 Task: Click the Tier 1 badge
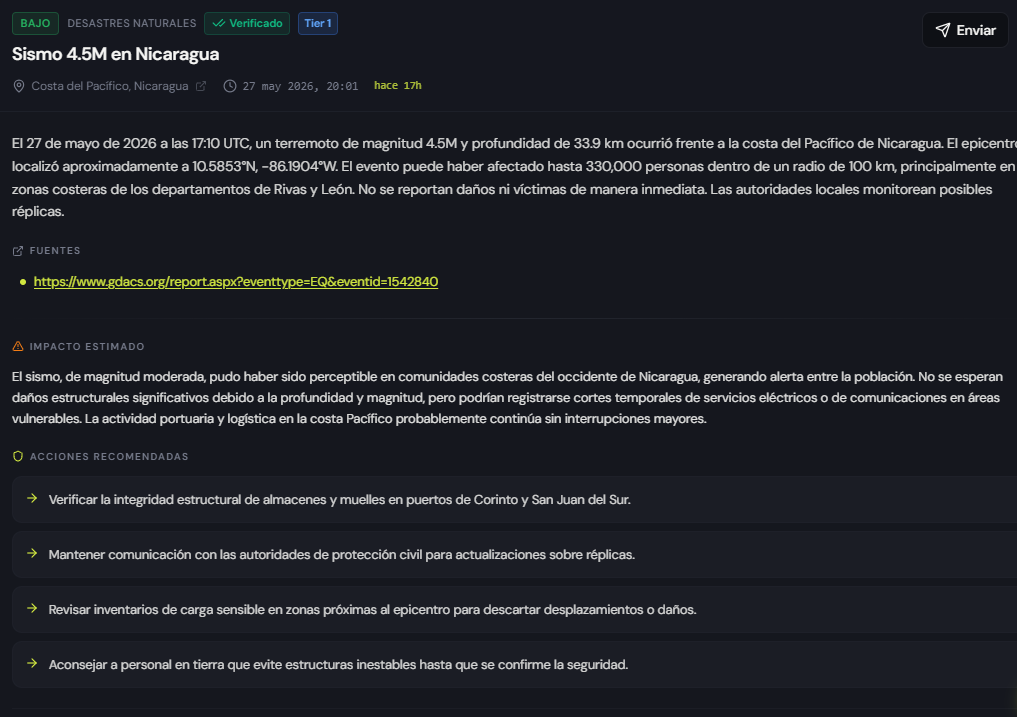pos(318,23)
